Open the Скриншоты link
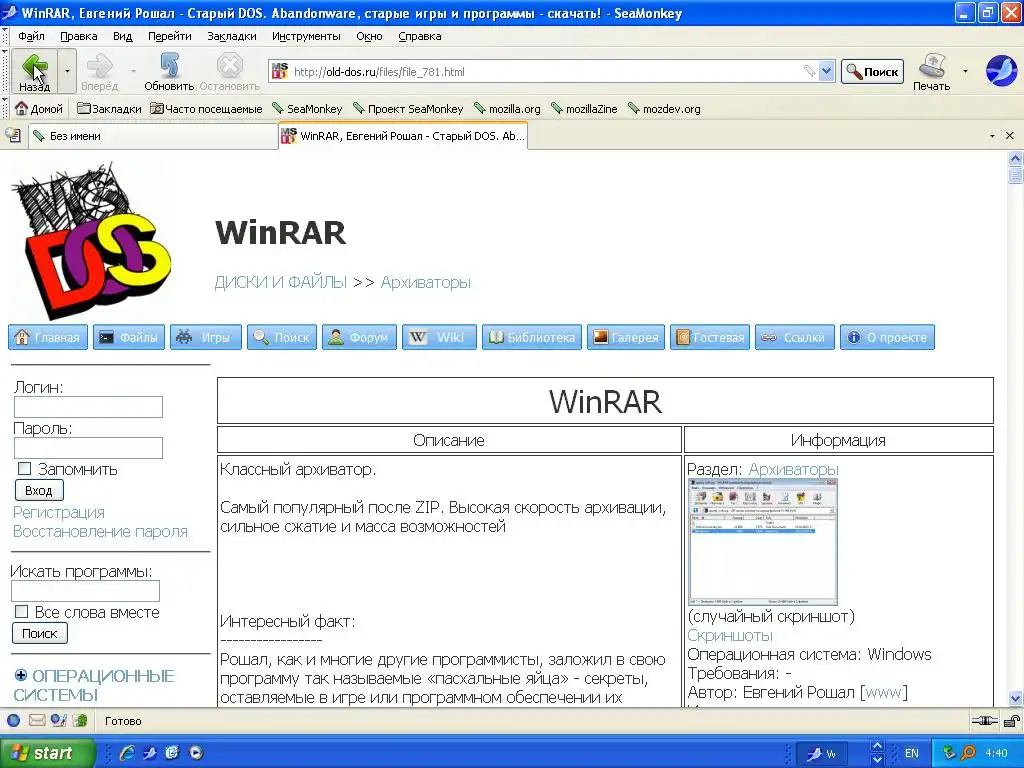Viewport: 1024px width, 768px height. [x=730, y=635]
